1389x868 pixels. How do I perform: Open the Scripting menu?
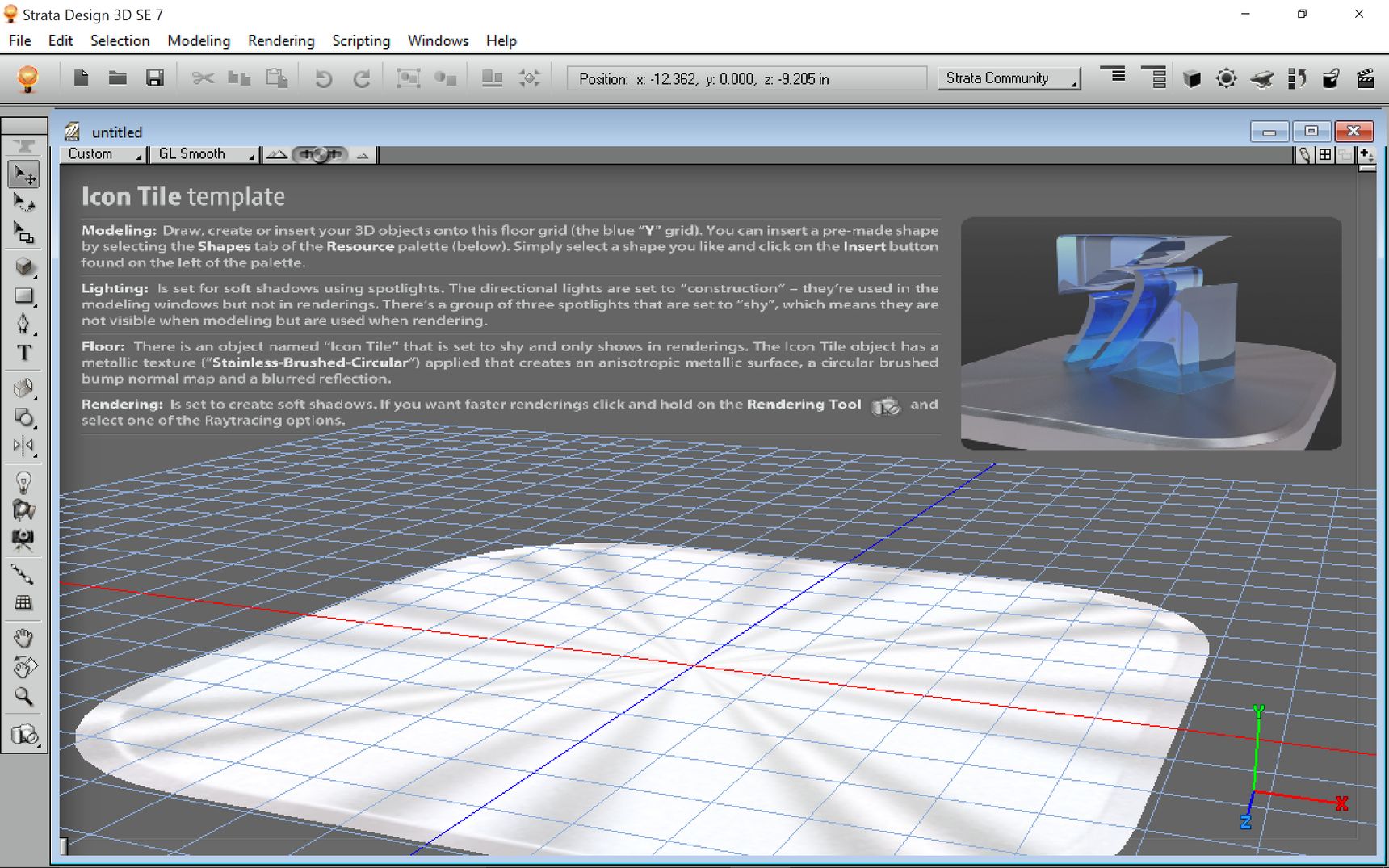click(x=361, y=40)
